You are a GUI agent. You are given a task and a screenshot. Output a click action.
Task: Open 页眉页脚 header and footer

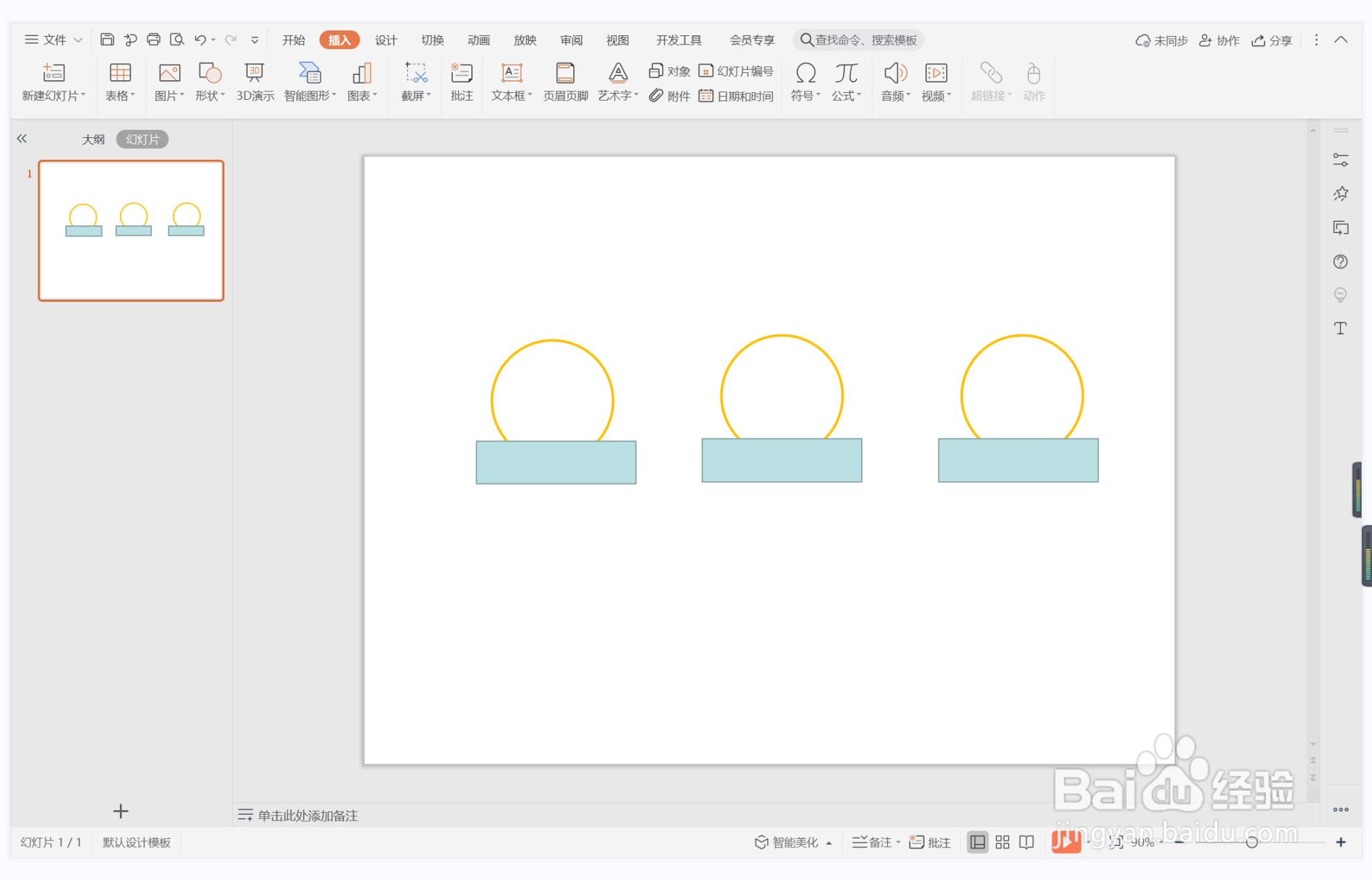click(565, 74)
